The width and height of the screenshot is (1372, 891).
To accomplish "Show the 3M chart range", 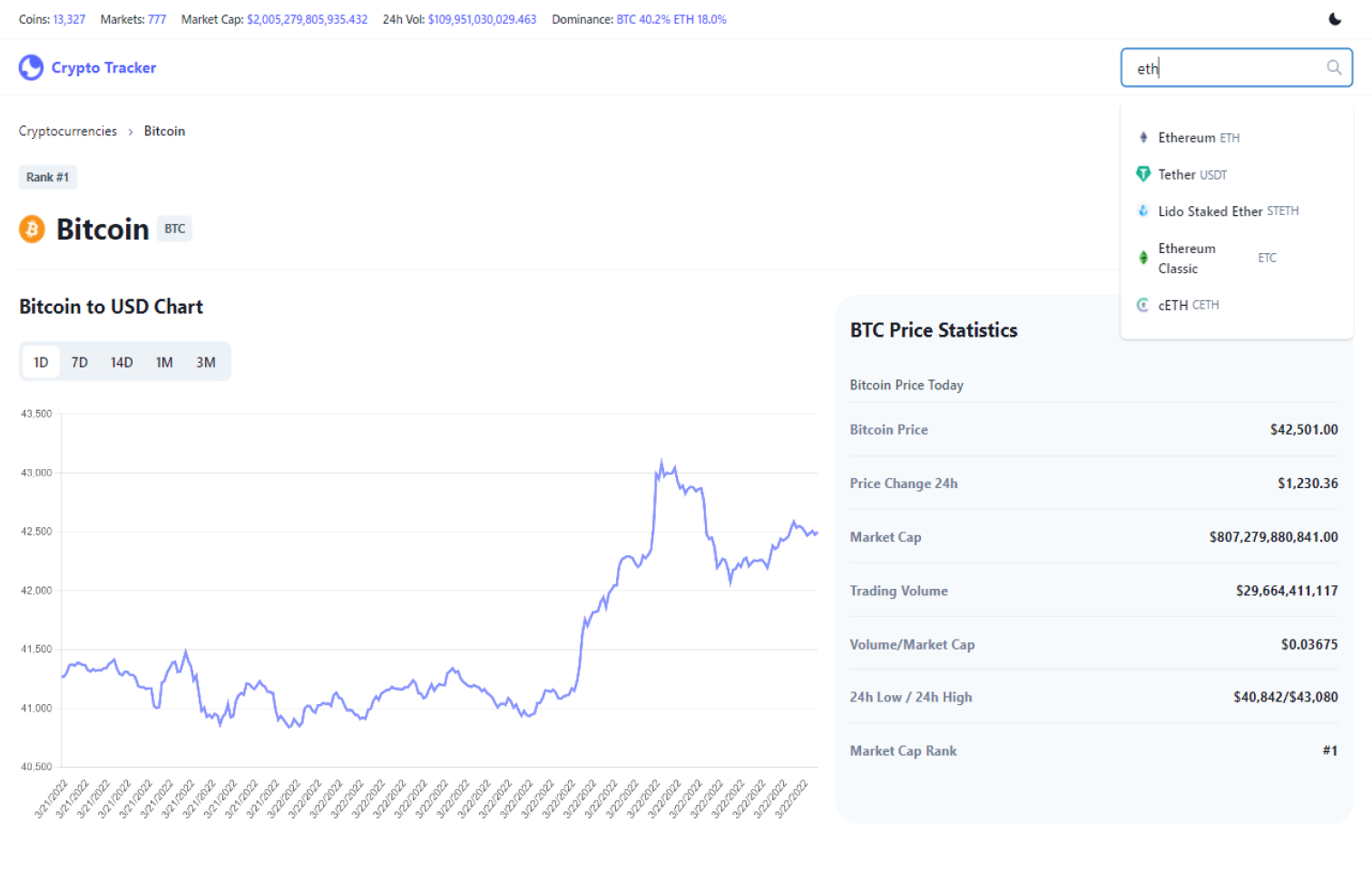I will click(206, 362).
